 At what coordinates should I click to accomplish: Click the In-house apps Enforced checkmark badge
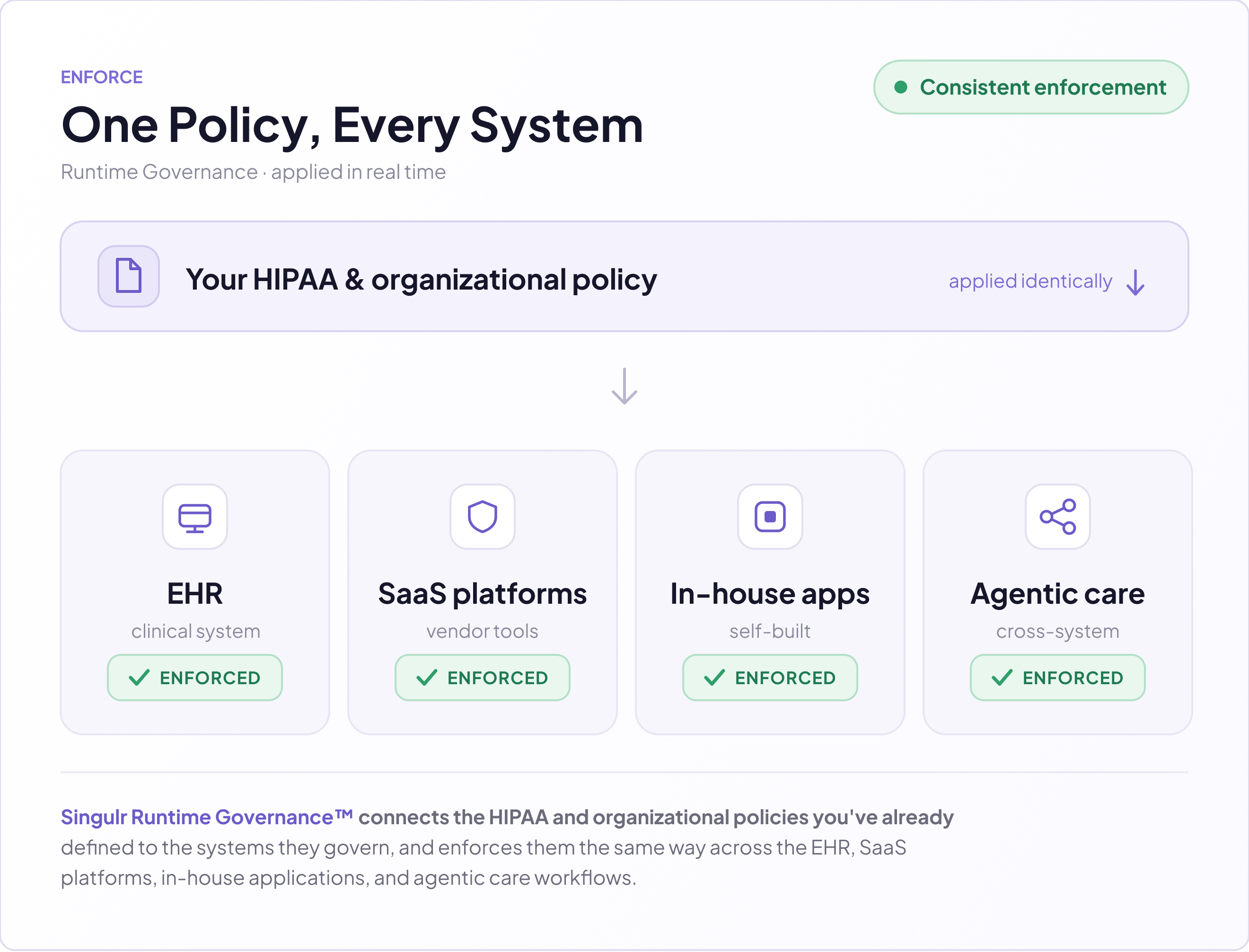[770, 678]
